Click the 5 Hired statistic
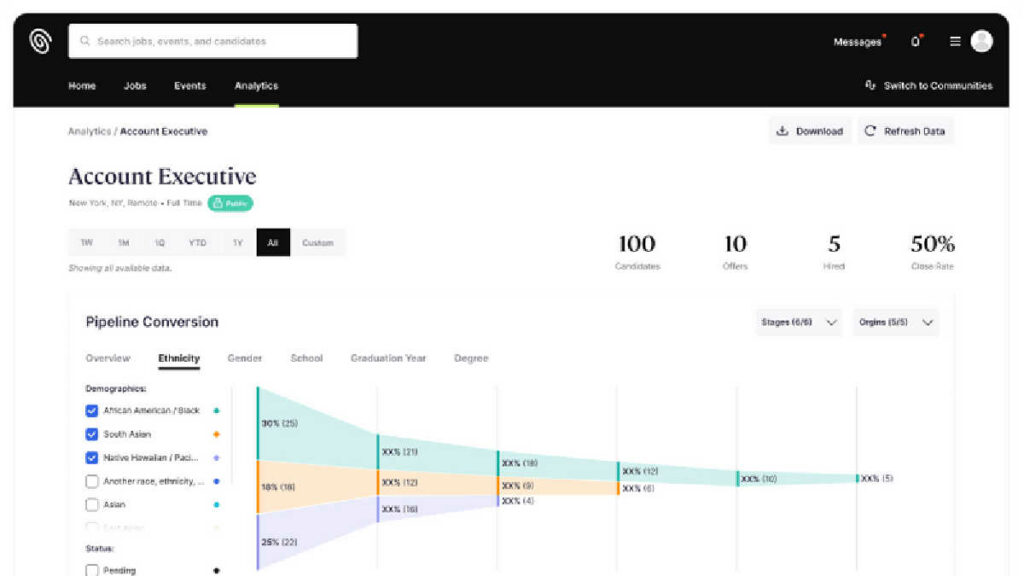This screenshot has height=576, width=1024. 834,251
